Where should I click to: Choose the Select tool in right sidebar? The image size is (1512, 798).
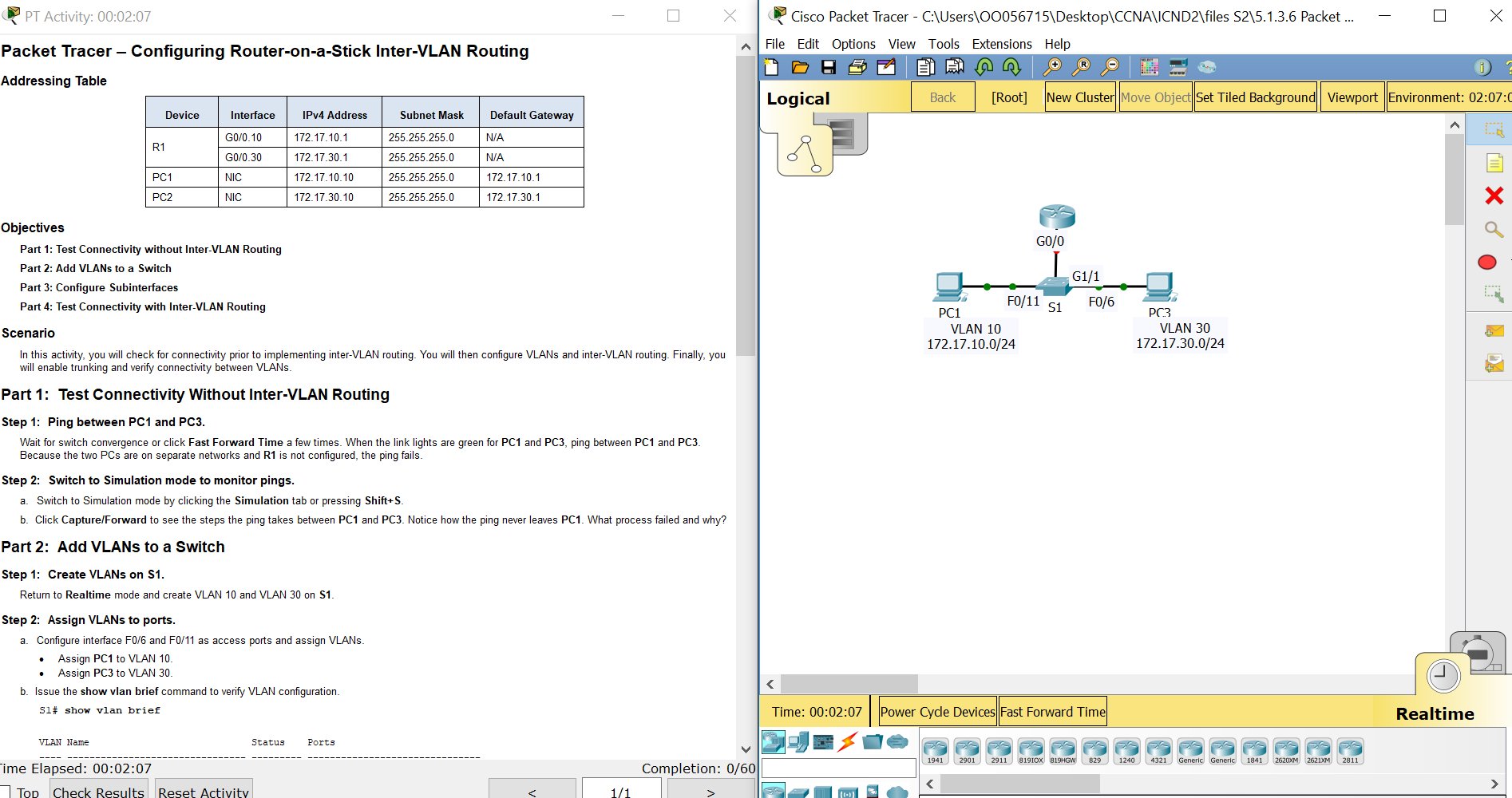[x=1494, y=129]
